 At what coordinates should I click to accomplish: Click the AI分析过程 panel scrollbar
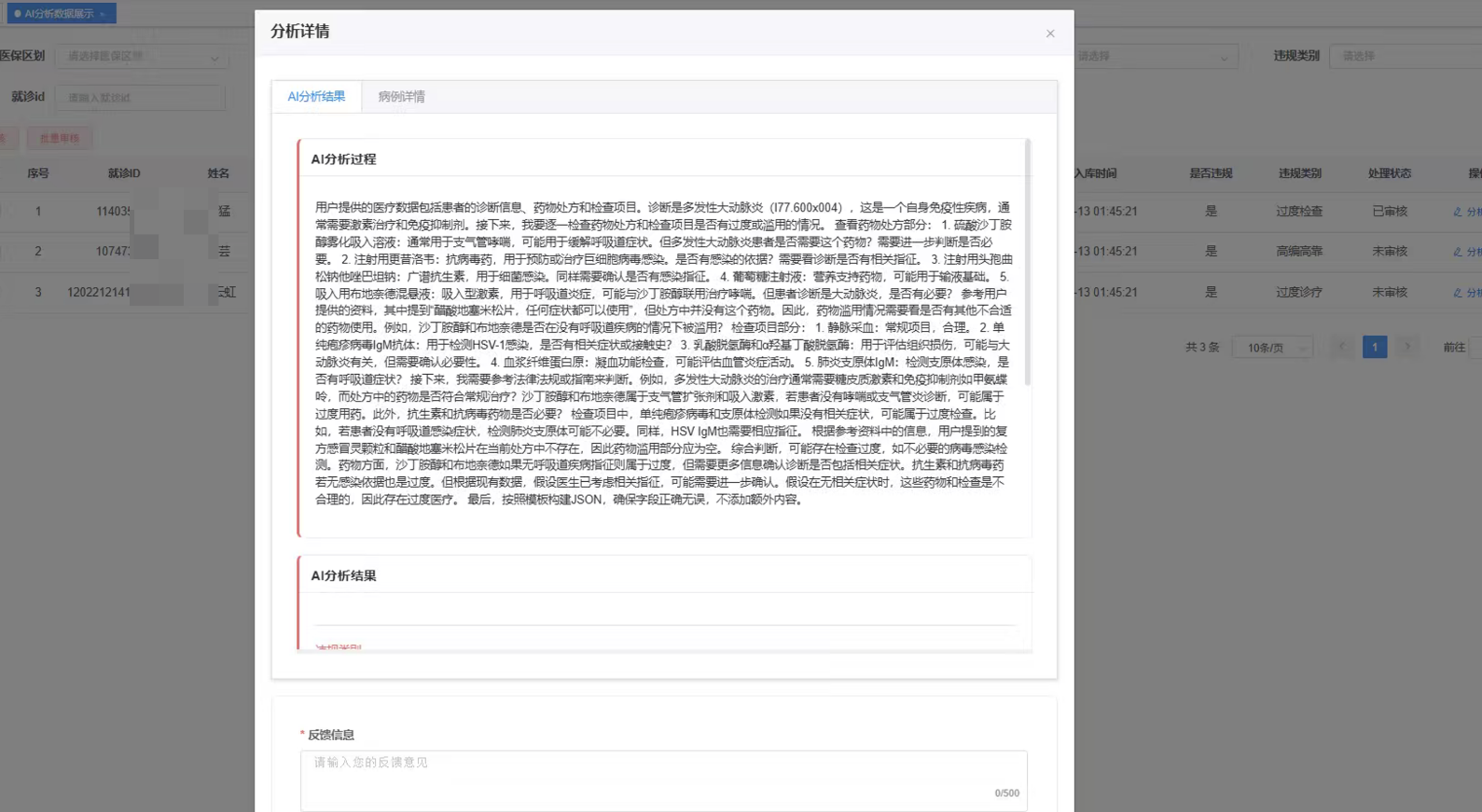[1027, 262]
